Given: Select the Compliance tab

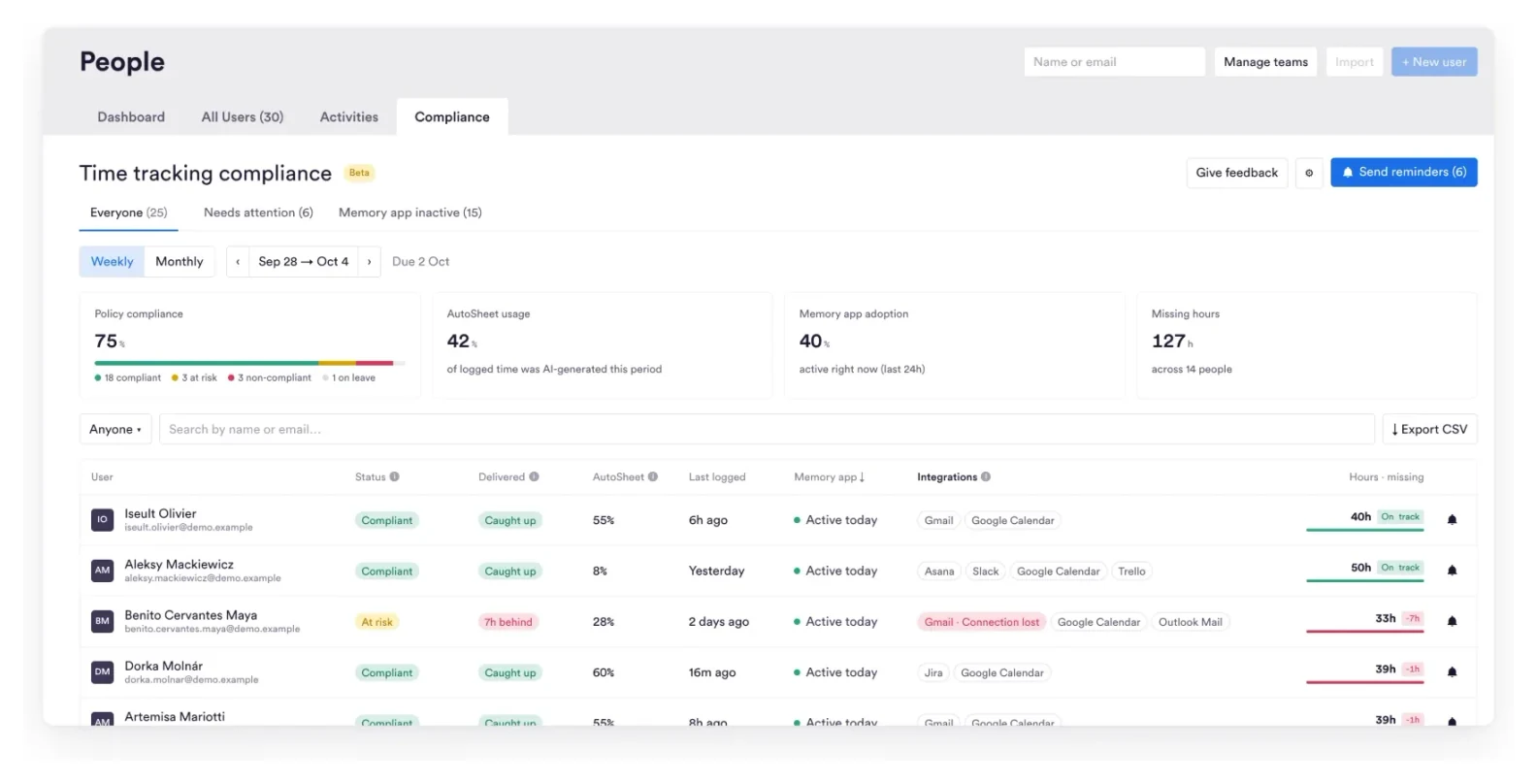Looking at the screenshot, I should (452, 117).
